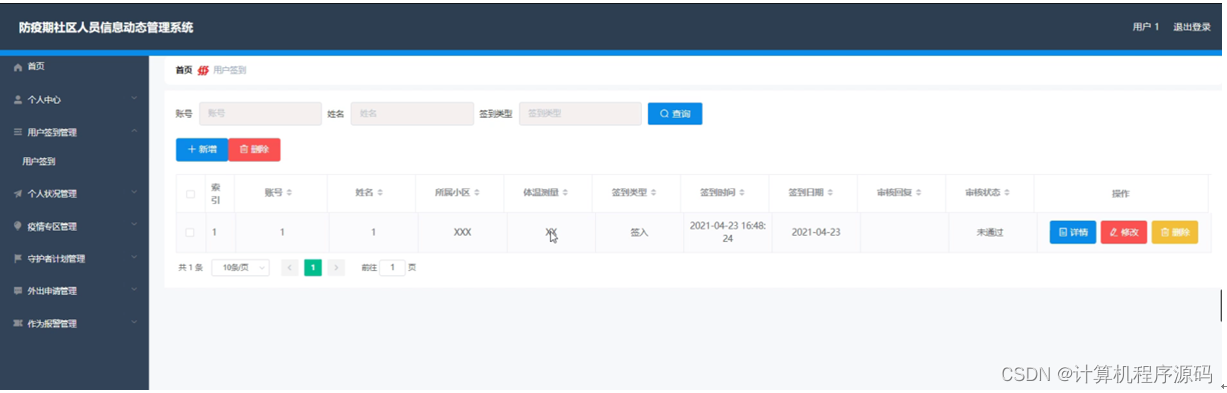Click the green page 1 button
Viewport: 1227px width, 393px height.
313,268
